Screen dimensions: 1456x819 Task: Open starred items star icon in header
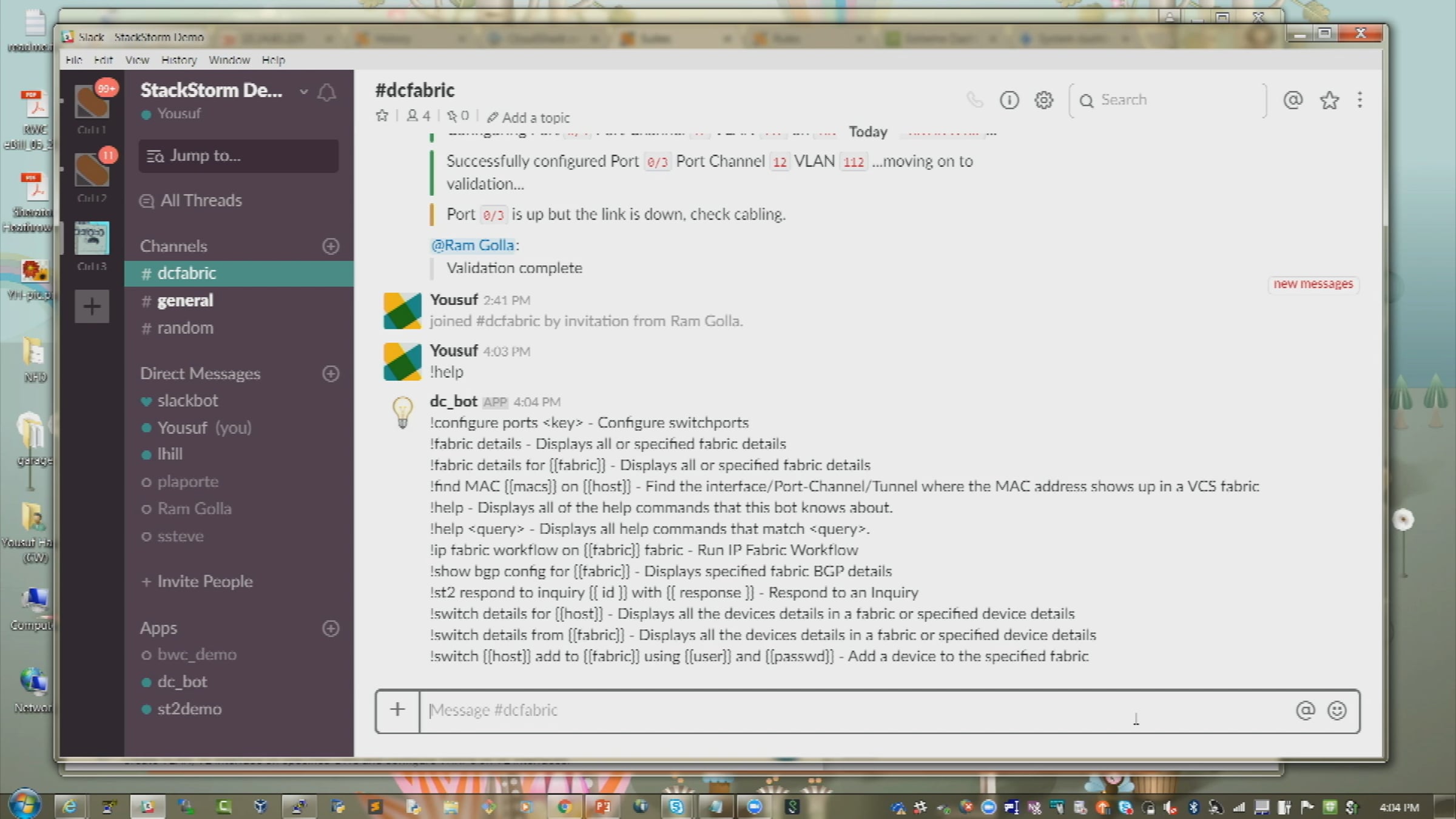click(1329, 99)
